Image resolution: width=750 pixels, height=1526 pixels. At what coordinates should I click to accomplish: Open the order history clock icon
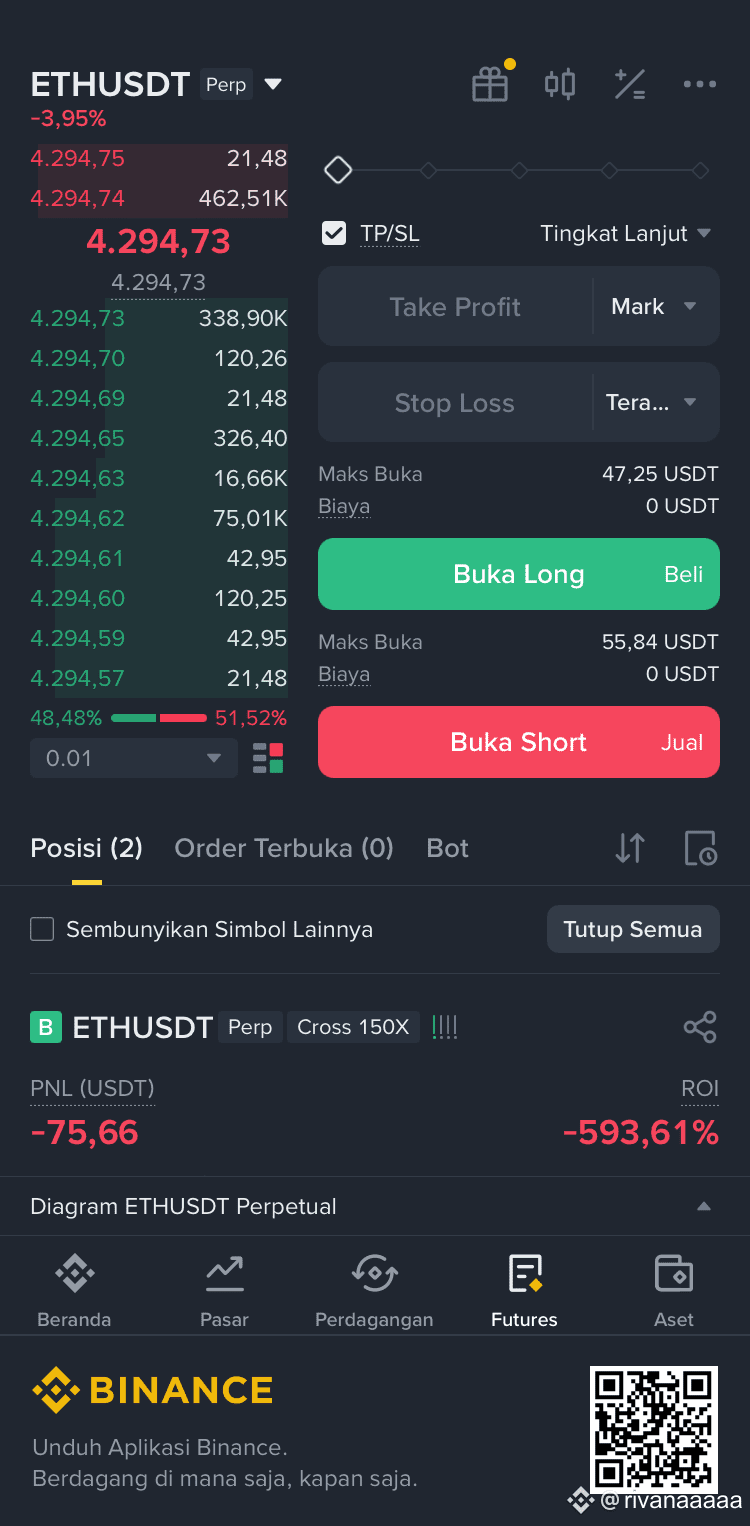700,848
